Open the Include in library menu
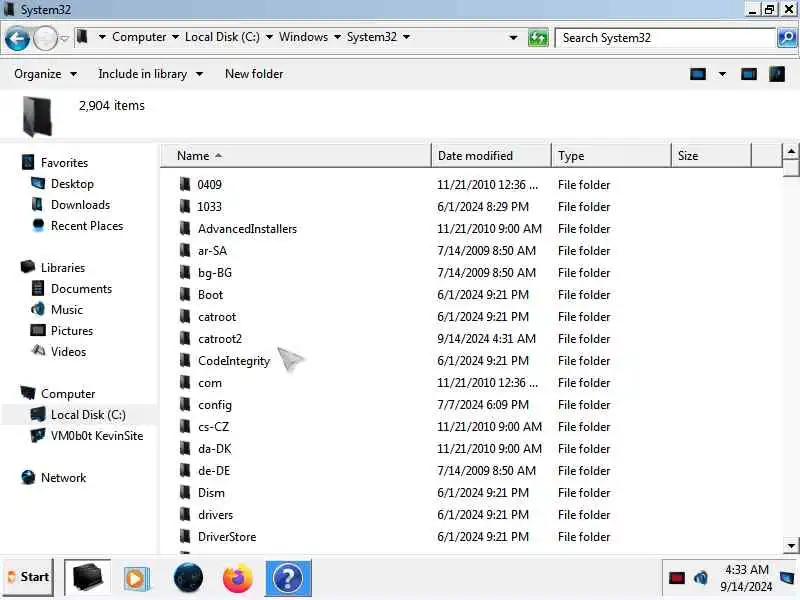Screen dimensions: 800x600 [151, 74]
